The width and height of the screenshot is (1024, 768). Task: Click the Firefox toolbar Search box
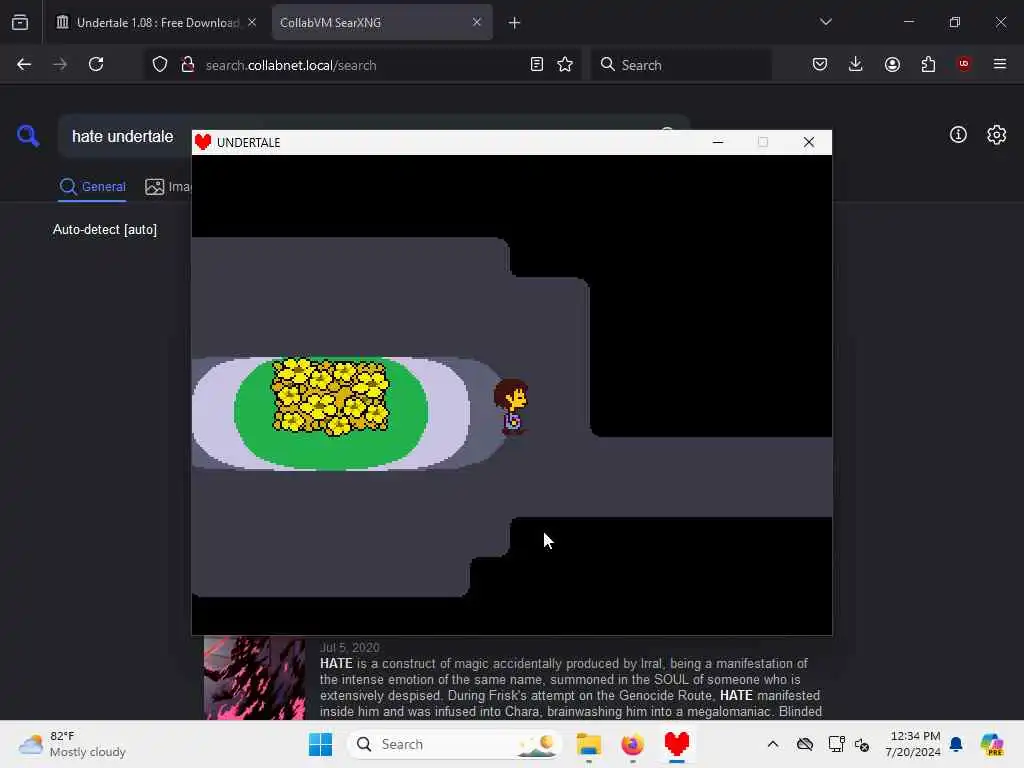coord(681,65)
